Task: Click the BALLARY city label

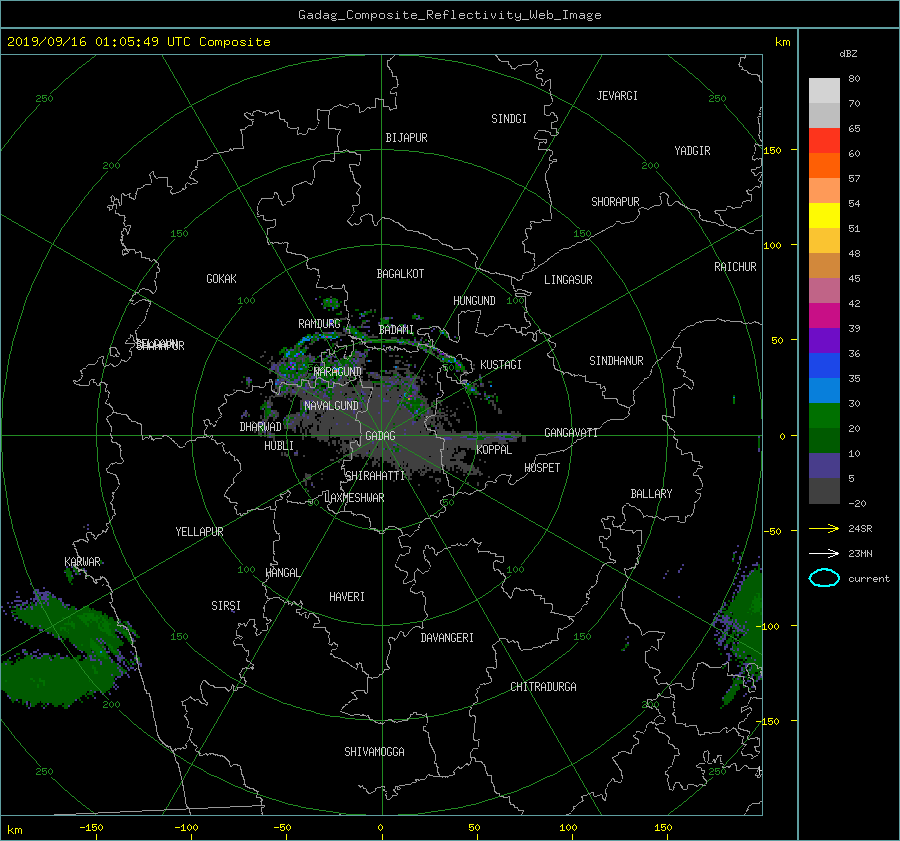Action: tap(651, 494)
